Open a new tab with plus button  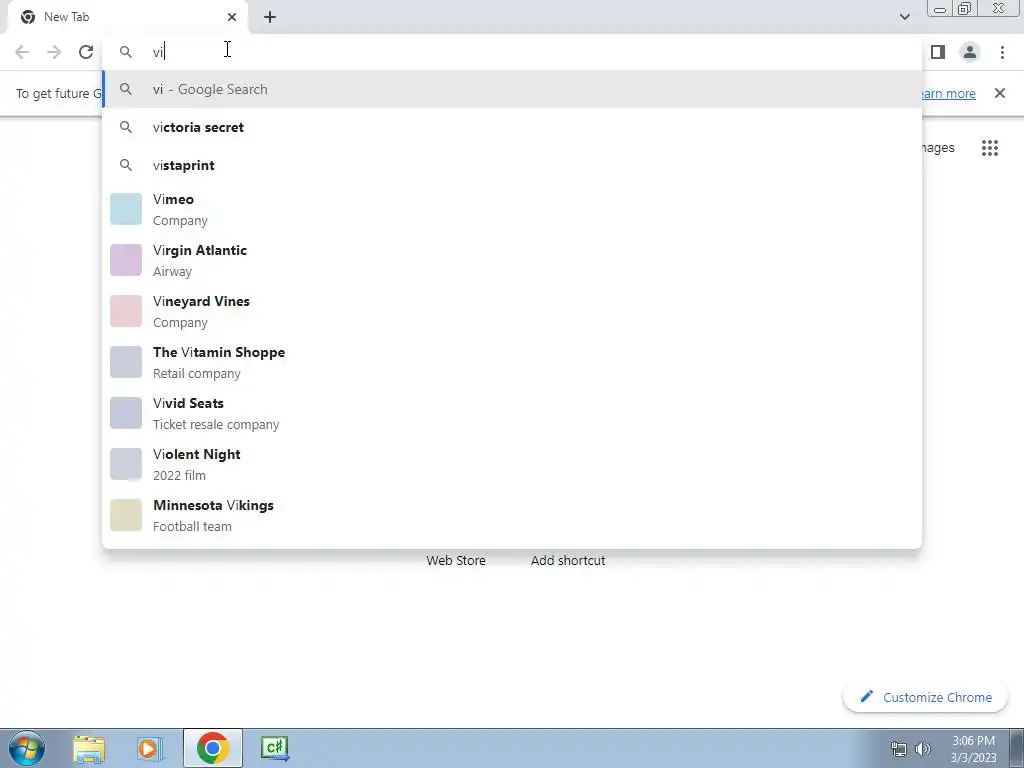click(x=270, y=17)
